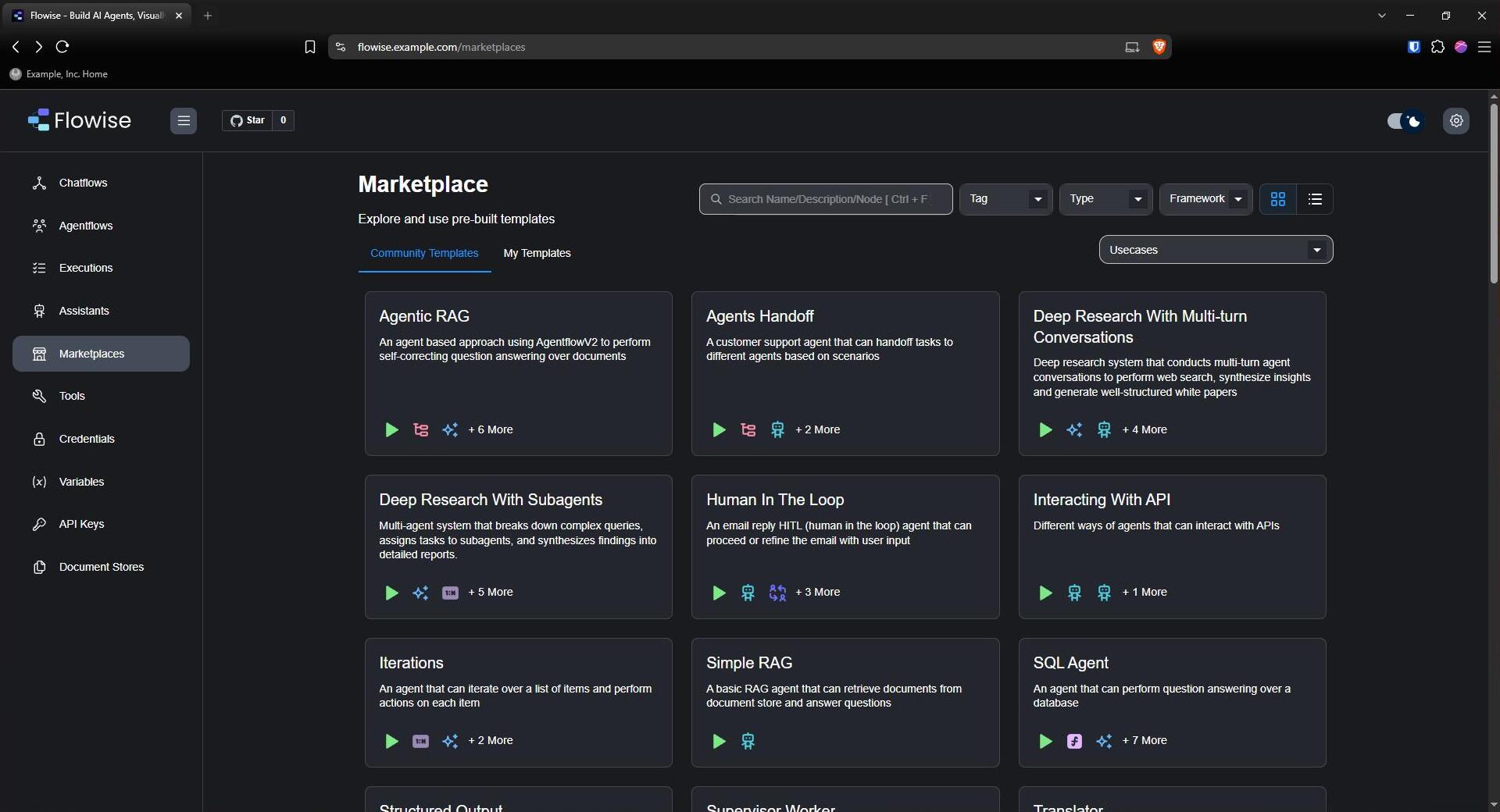The image size is (1500, 812).
Task: Open the Usecases dropdown
Action: (1216, 250)
